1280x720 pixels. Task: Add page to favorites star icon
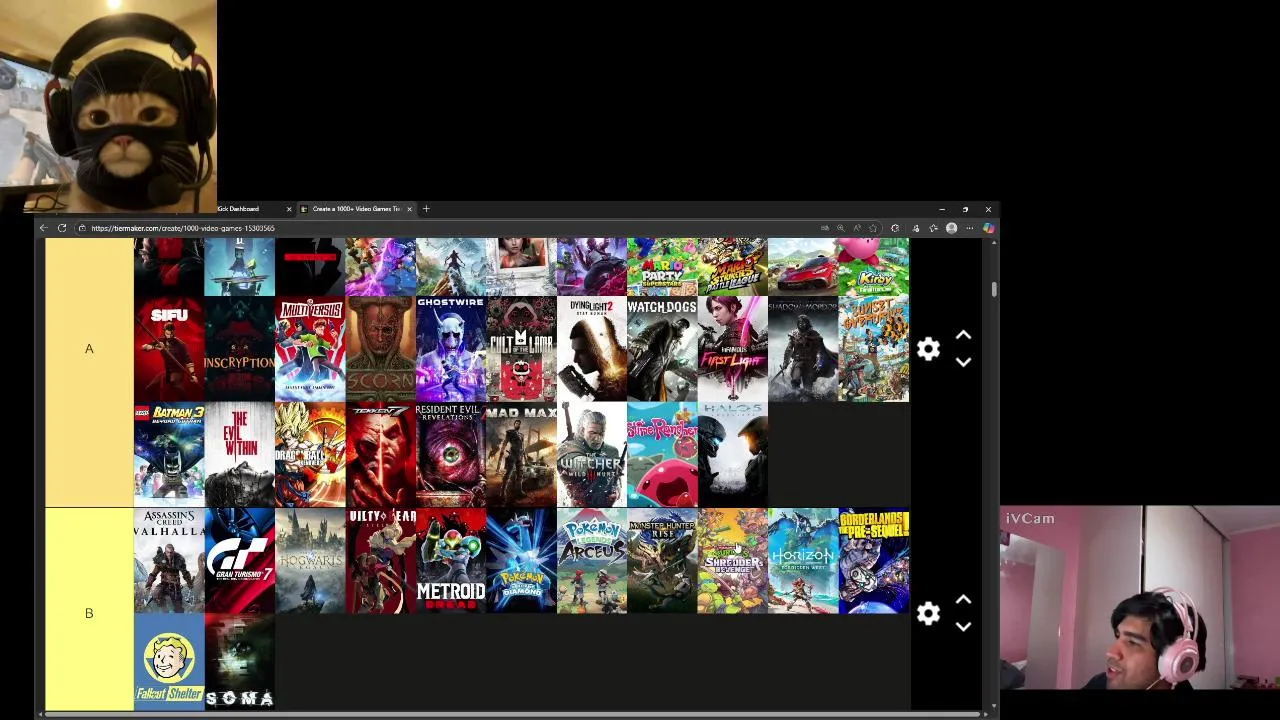coord(873,228)
